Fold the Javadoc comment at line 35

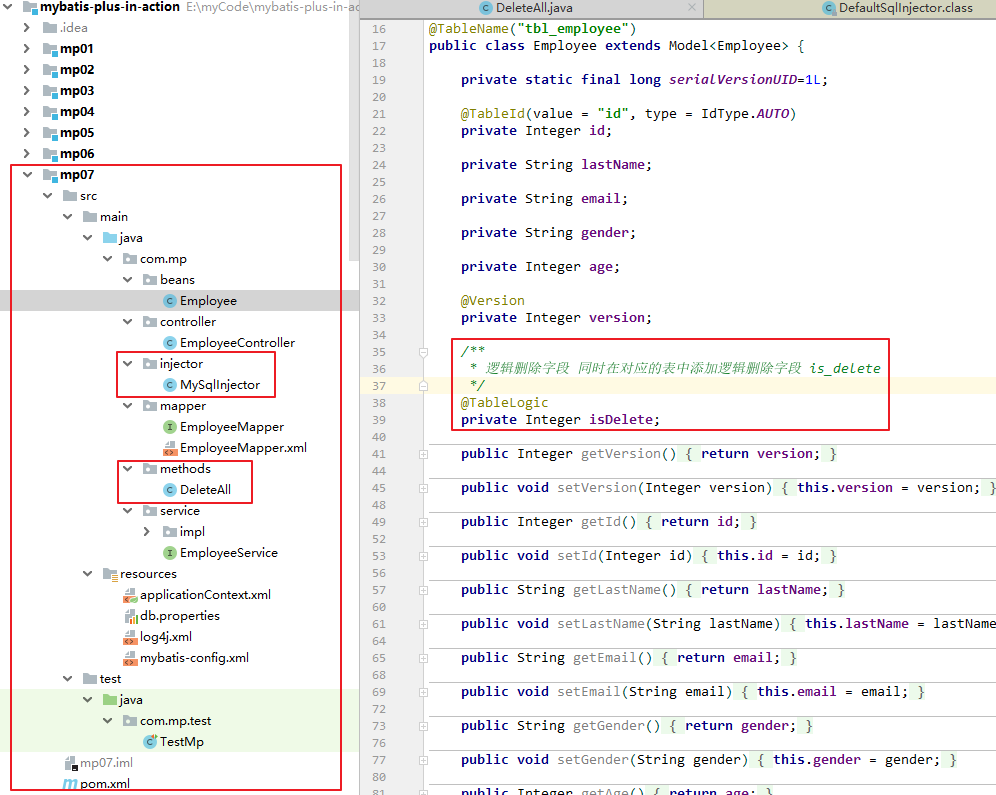424,352
